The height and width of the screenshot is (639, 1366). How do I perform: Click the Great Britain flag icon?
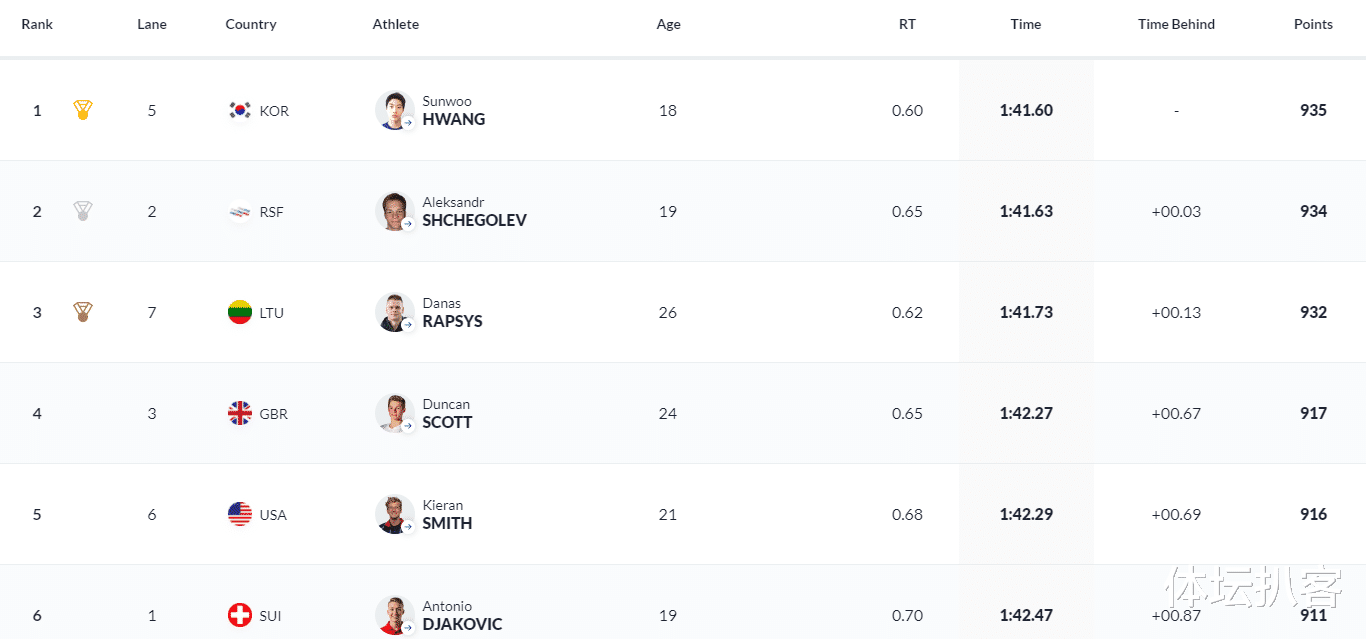tap(240, 413)
